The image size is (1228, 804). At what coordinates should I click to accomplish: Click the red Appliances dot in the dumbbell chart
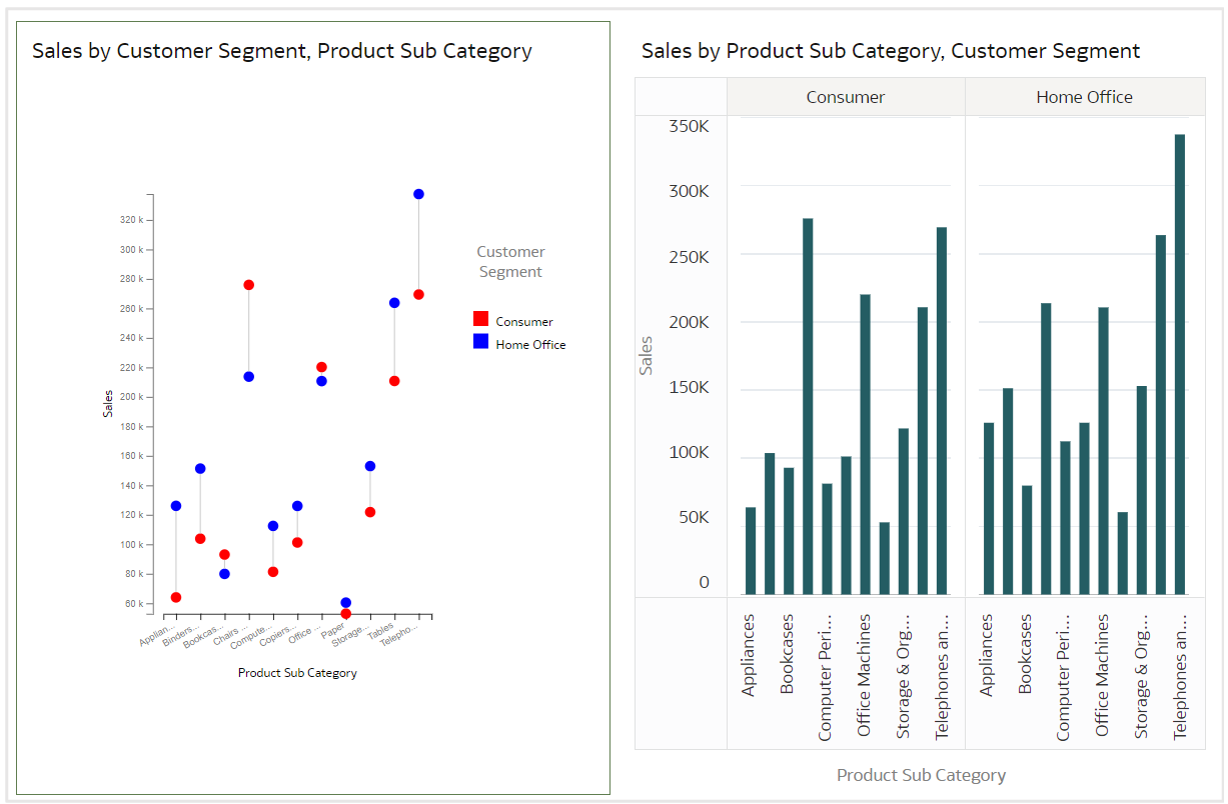point(176,597)
